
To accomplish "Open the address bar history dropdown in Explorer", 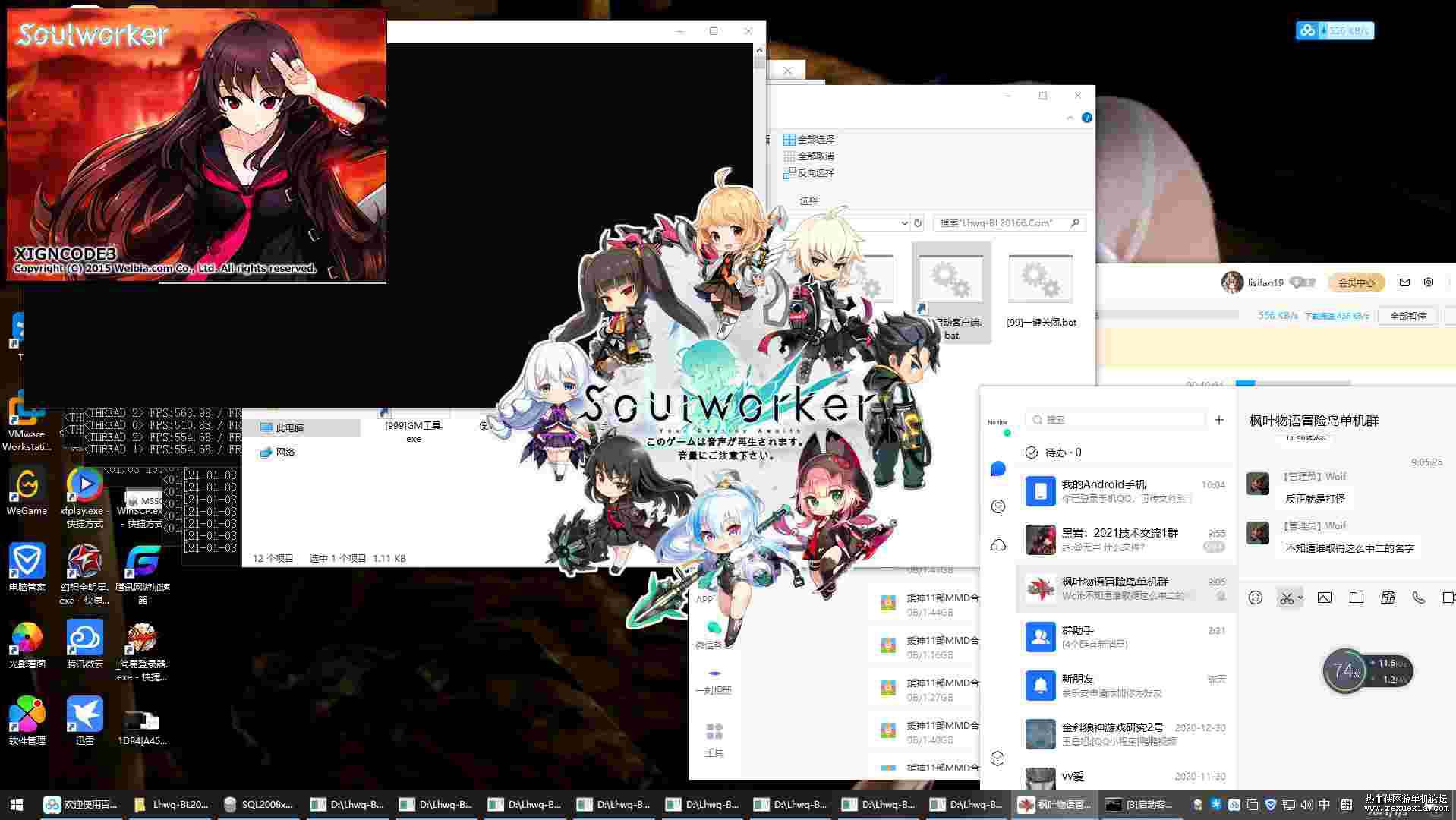I will coord(904,223).
